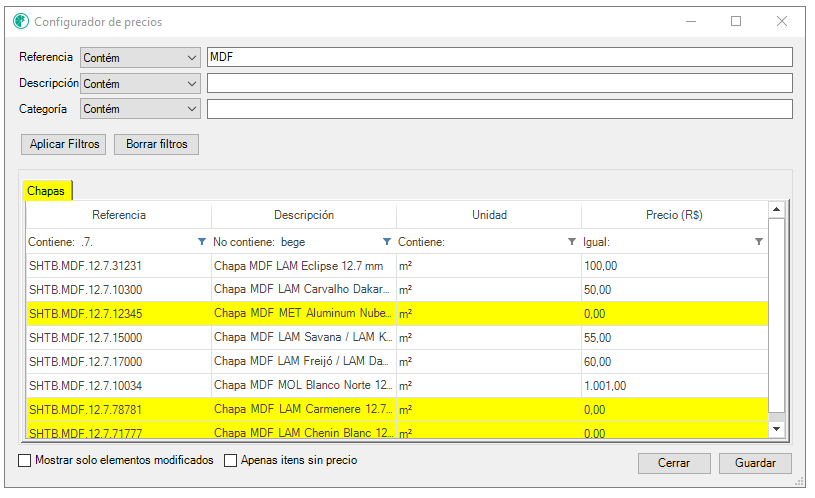The image size is (815, 498).
Task: Click the filter icon in Descripción column
Action: click(387, 242)
